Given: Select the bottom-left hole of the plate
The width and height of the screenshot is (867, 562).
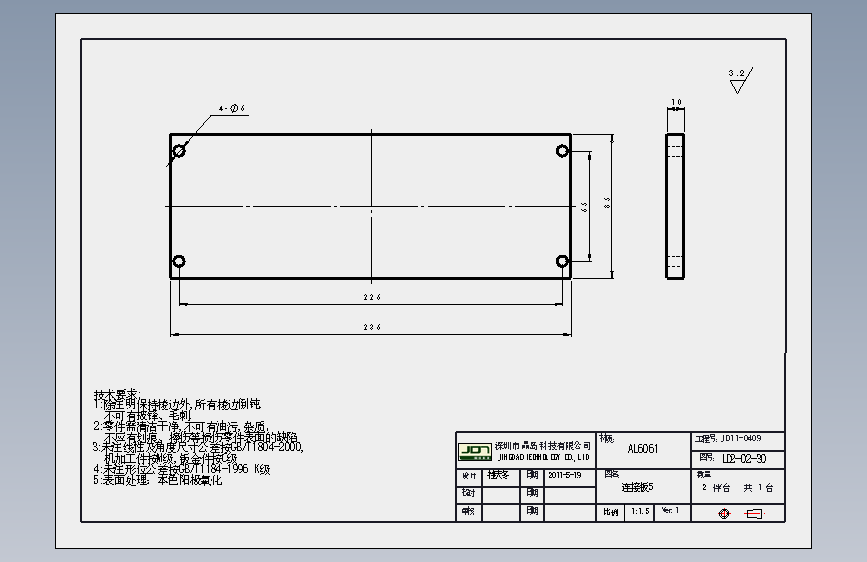Looking at the screenshot, I should [179, 261].
